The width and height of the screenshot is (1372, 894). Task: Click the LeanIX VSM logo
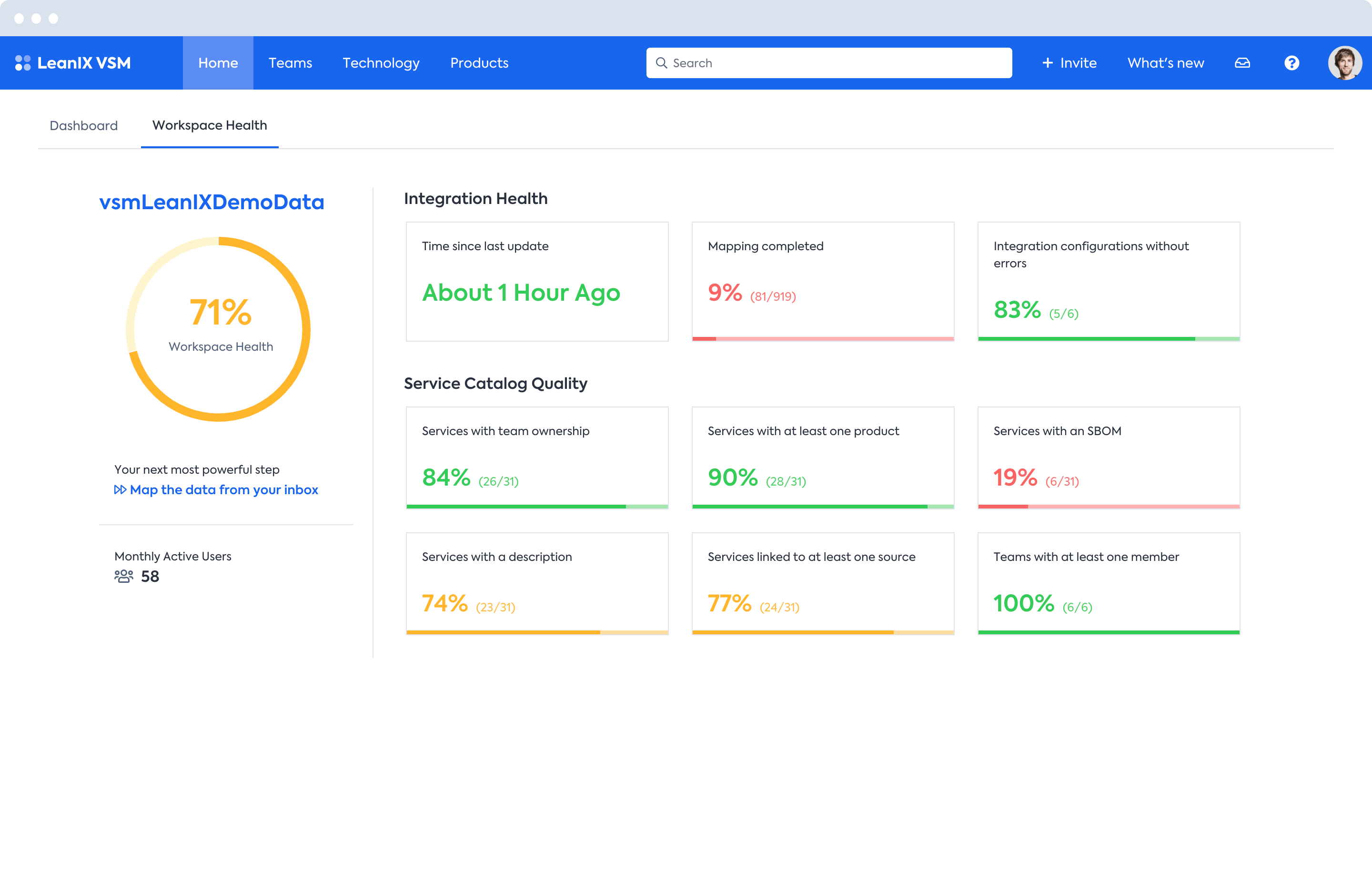(x=72, y=63)
